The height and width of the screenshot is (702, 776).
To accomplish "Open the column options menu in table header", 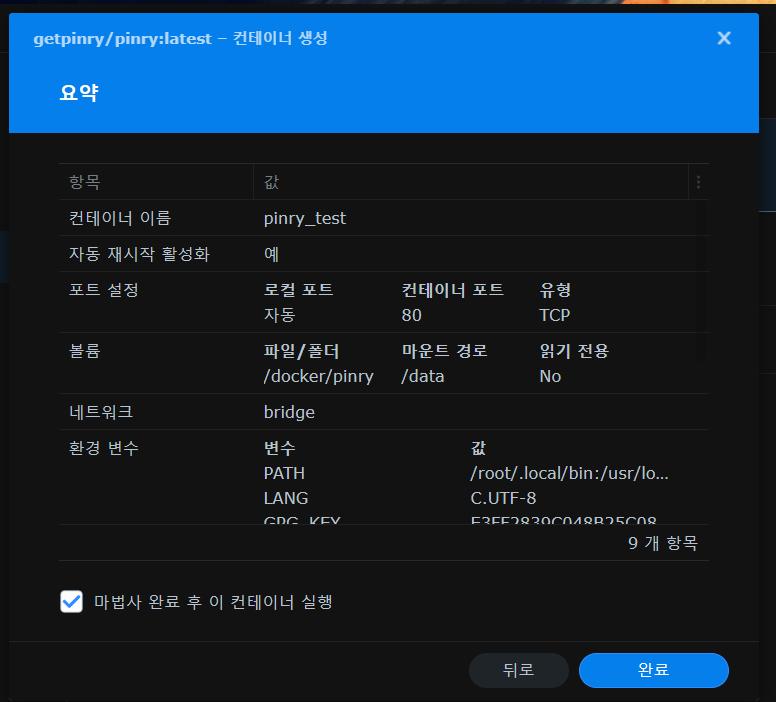I will (698, 182).
